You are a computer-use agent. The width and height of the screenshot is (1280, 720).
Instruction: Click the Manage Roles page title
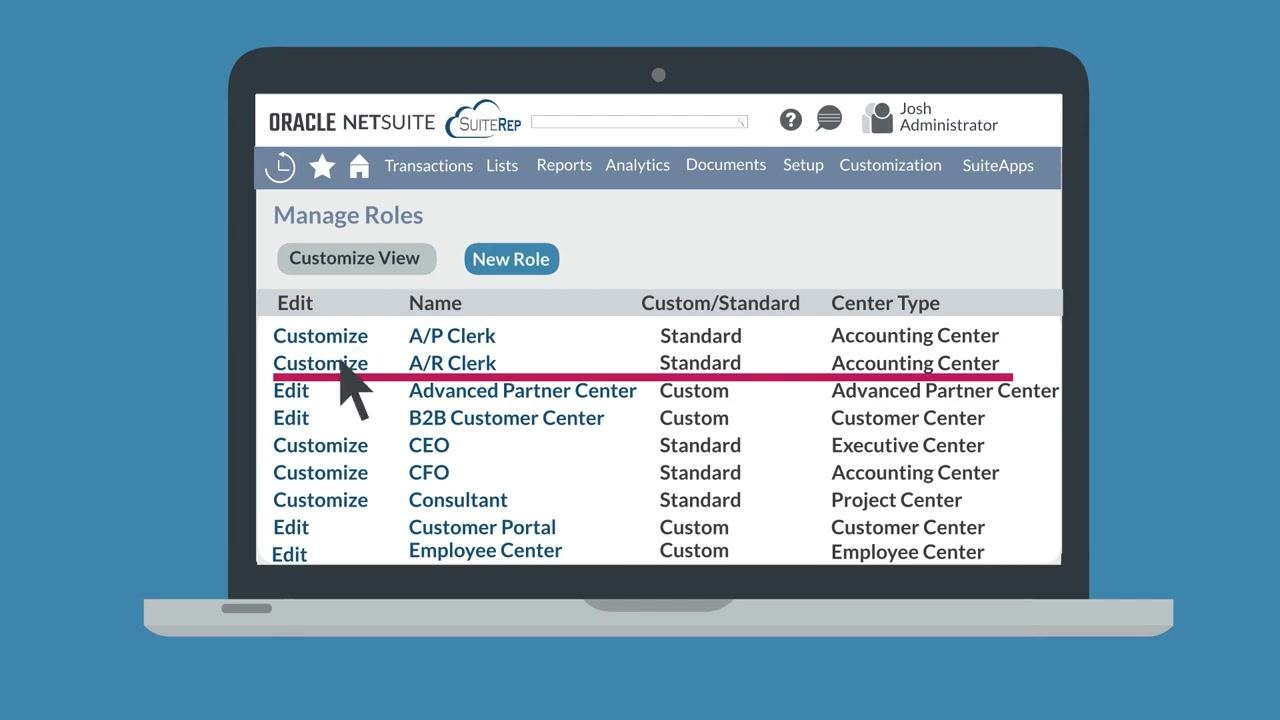click(348, 215)
